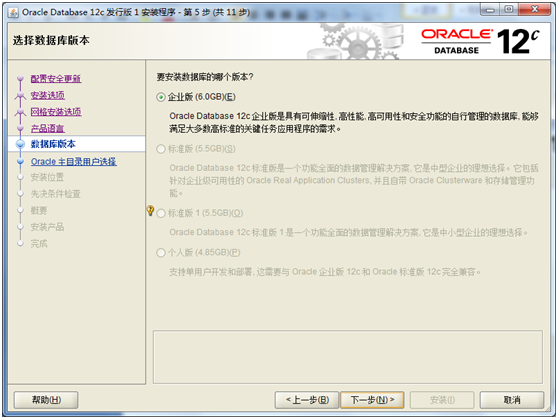Click the Oracle 主目录用户选择 step bullet

(20, 162)
